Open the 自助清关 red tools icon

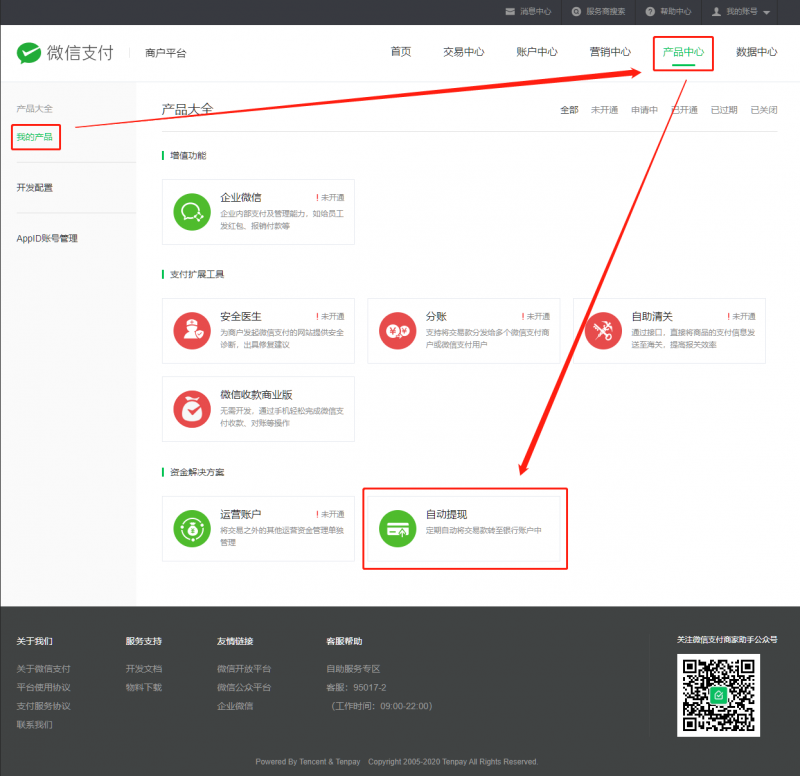click(x=603, y=331)
